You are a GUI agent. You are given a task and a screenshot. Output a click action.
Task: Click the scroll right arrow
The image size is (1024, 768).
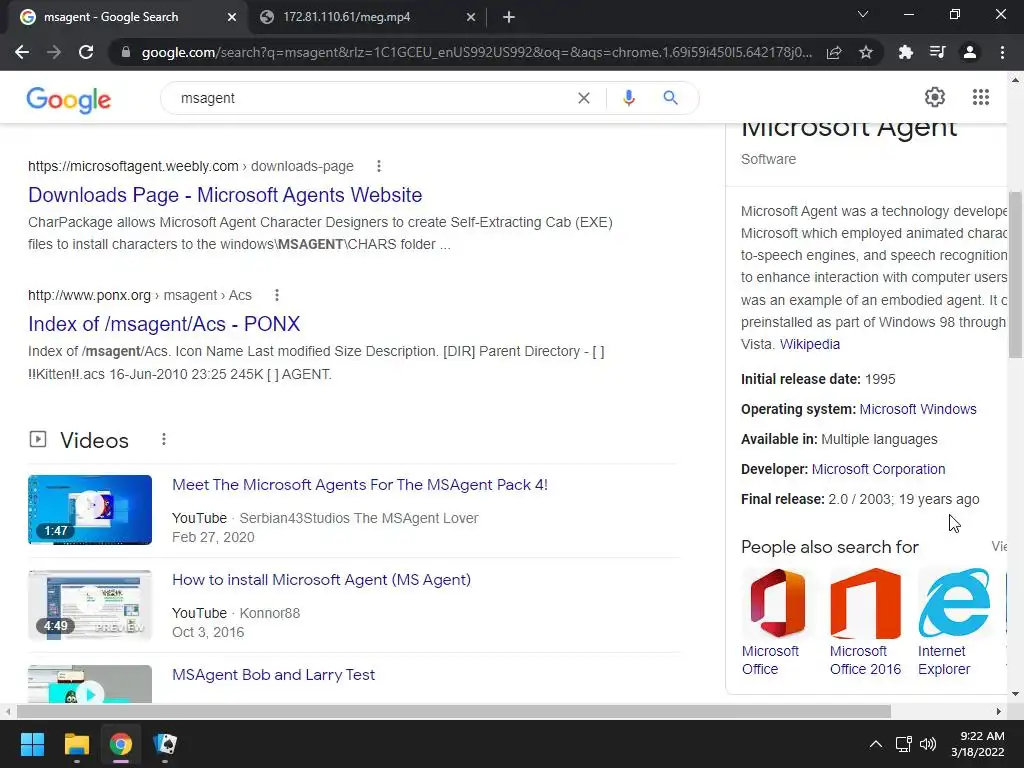(999, 711)
